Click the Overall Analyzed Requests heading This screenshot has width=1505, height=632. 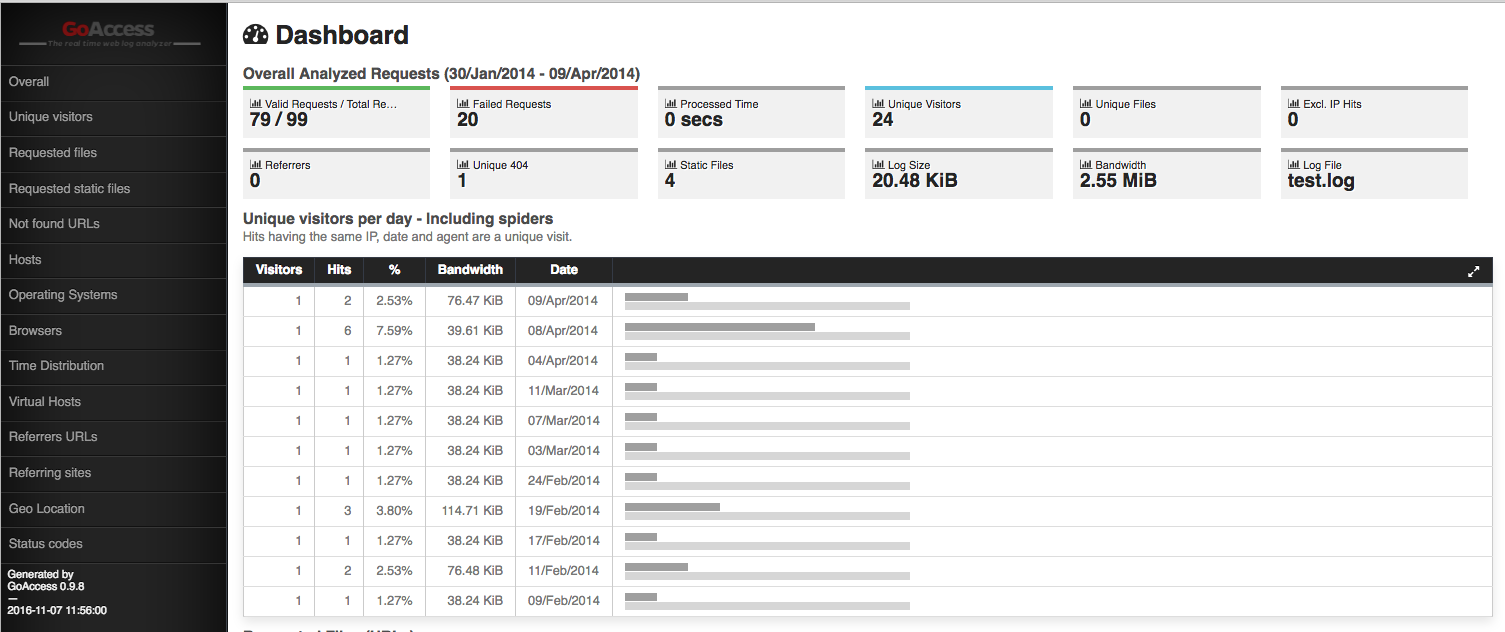coord(441,74)
